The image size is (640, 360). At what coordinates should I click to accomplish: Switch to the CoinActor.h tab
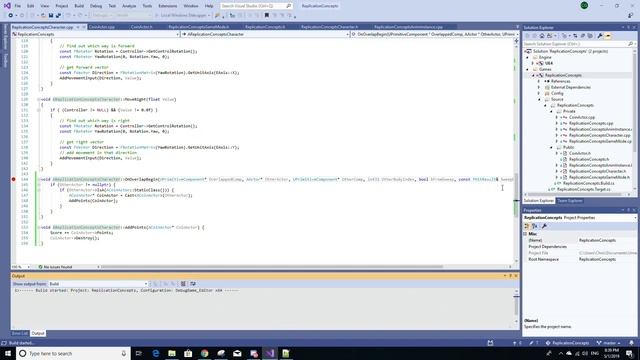(141, 27)
